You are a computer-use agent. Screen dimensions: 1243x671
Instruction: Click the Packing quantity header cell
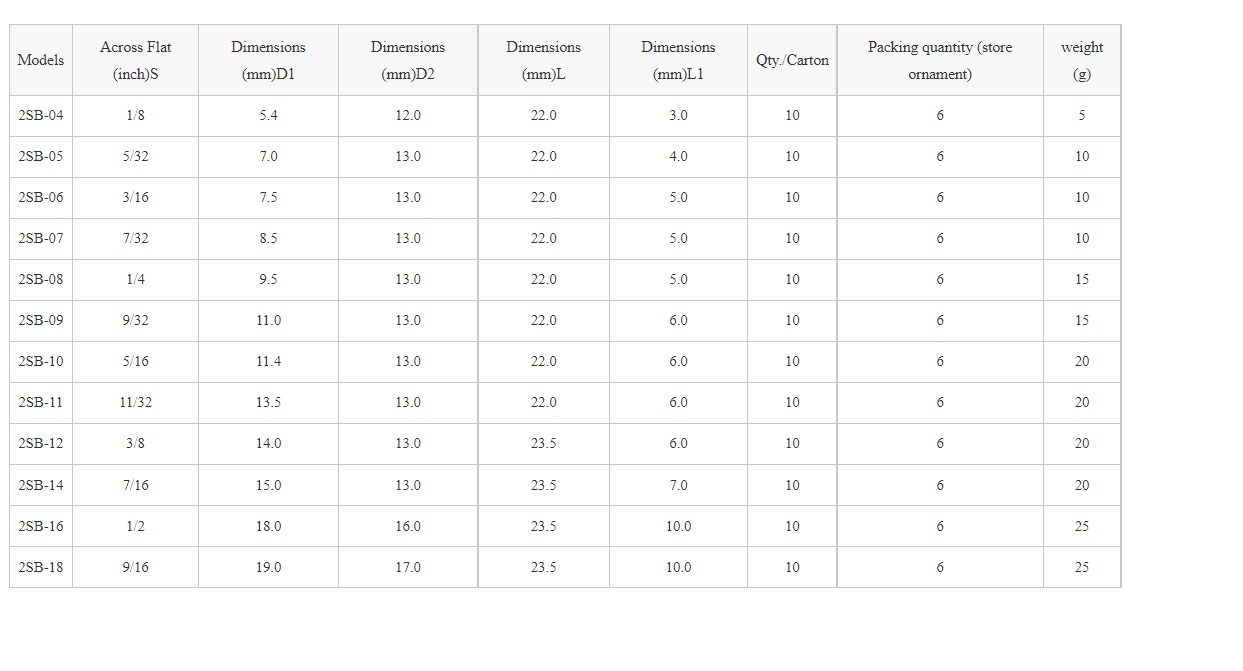point(939,60)
